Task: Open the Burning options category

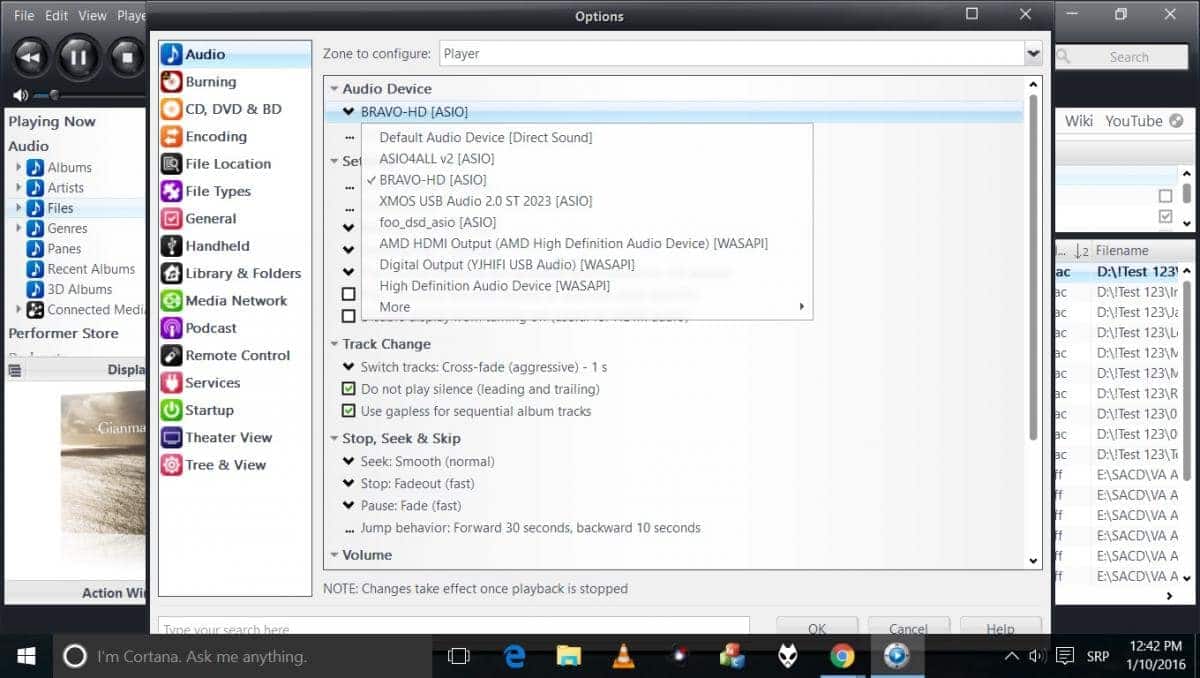Action: coord(235,82)
